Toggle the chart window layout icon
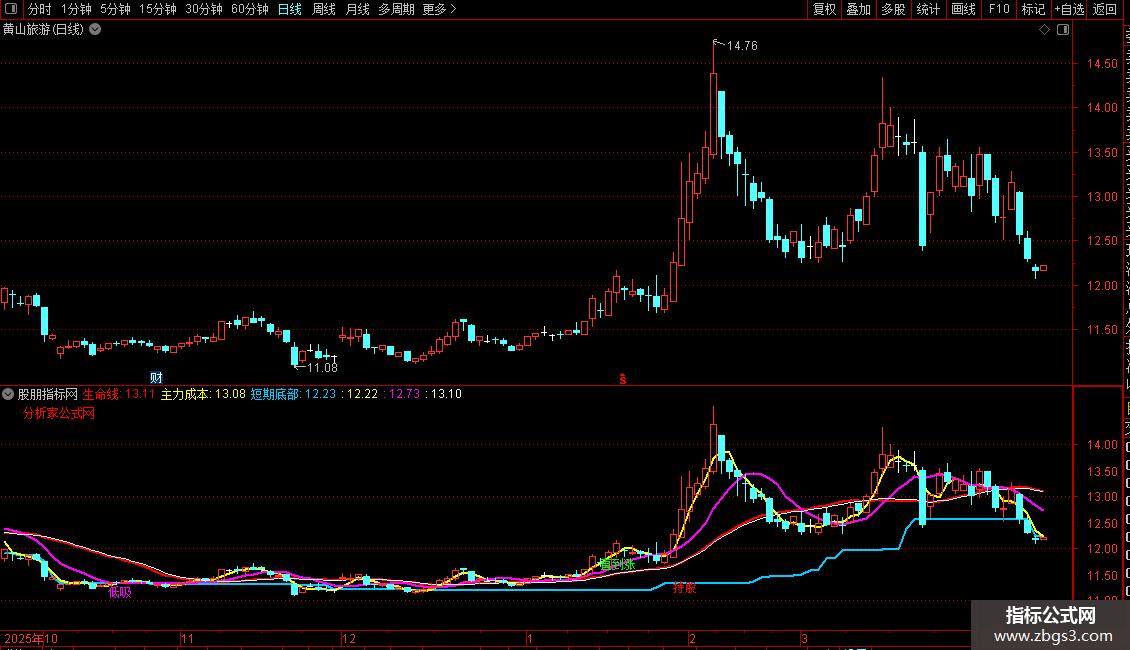Screen dimensions: 1130x650 1063,30
